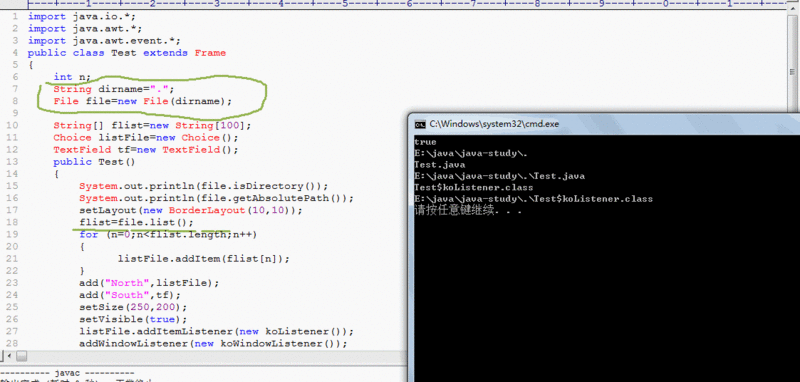Click the horizontal scrollbar left arrow
Screen dimensions: 800x382
click(x=5, y=355)
